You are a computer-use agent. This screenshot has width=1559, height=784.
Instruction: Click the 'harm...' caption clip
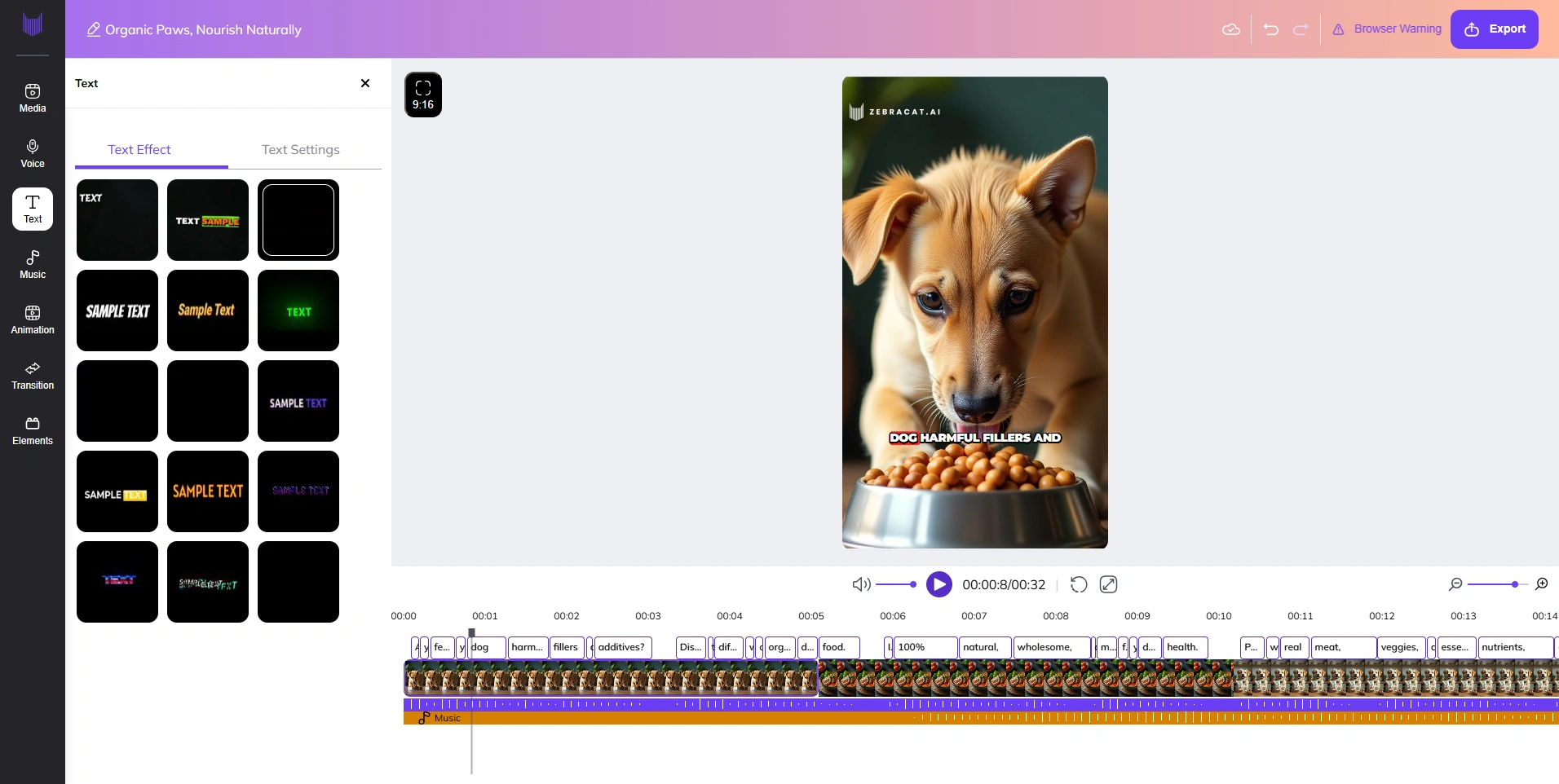(528, 647)
